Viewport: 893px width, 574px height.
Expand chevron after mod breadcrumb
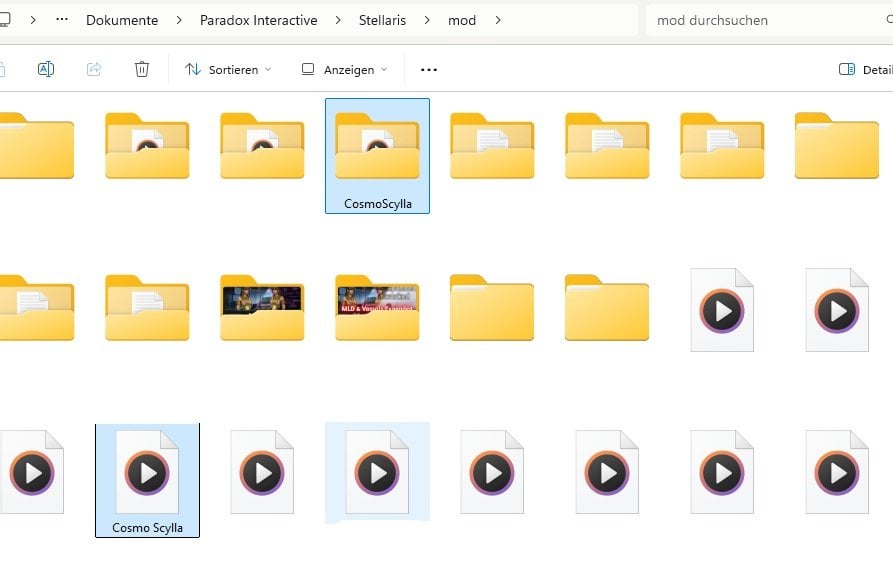tap(498, 20)
